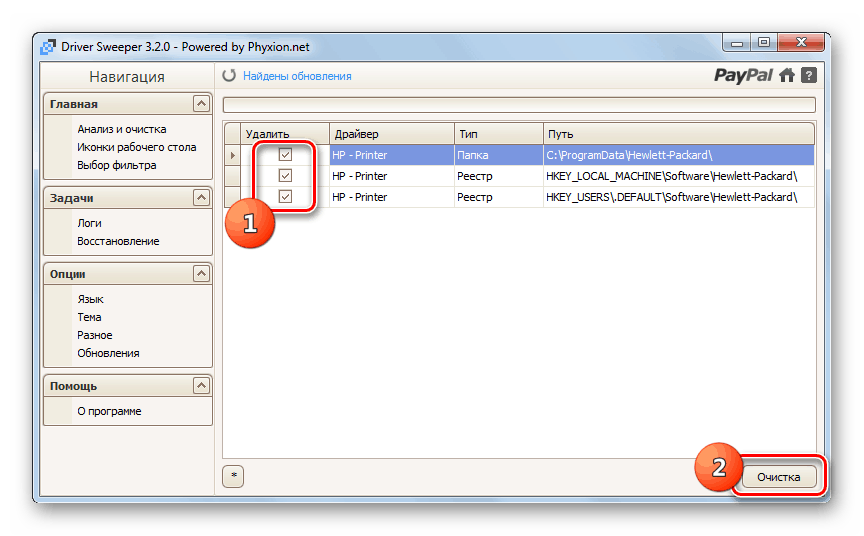This screenshot has width=864, height=536.
Task: Open Иконки рабочего стола page
Action: coord(137,147)
